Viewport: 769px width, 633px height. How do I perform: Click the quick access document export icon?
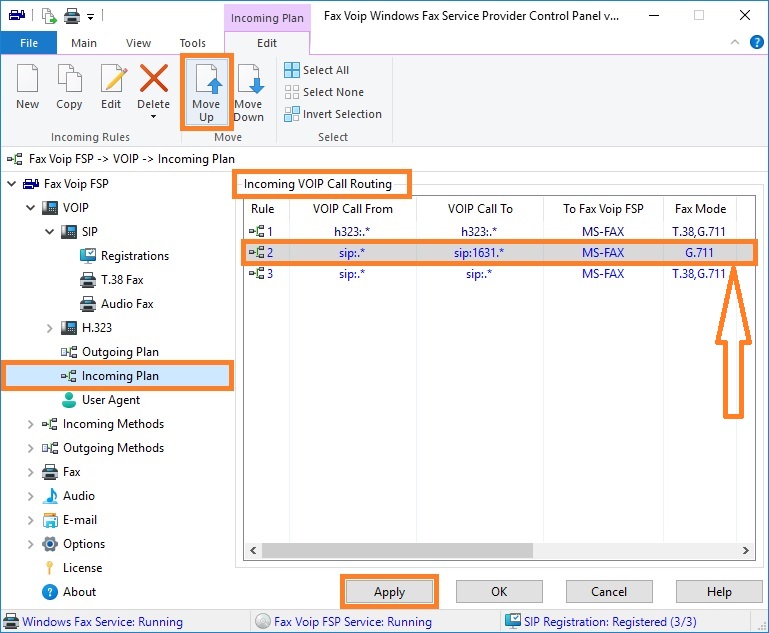[49, 16]
